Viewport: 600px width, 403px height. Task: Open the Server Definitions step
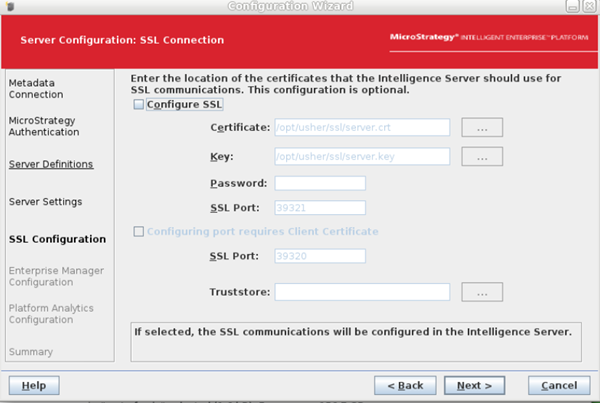click(51, 164)
